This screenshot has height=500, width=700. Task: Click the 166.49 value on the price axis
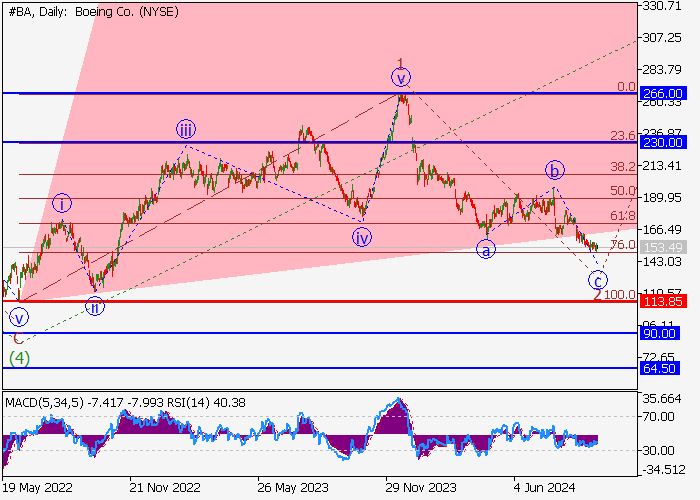coord(662,229)
